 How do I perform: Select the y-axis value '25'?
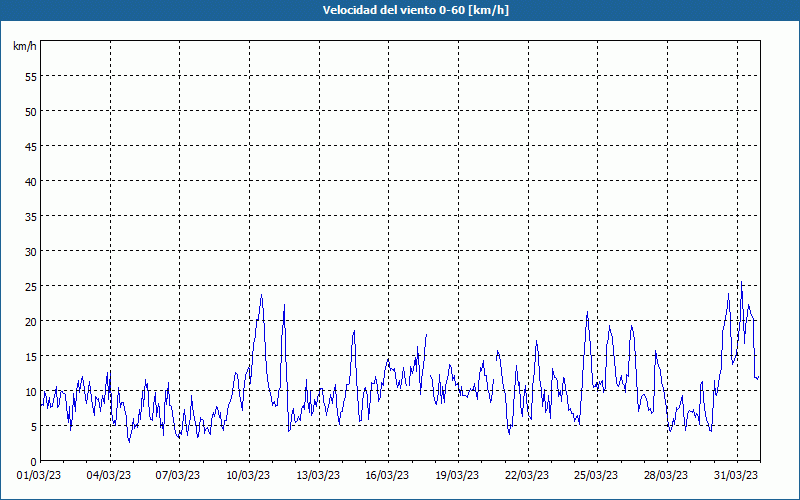pos(31,287)
